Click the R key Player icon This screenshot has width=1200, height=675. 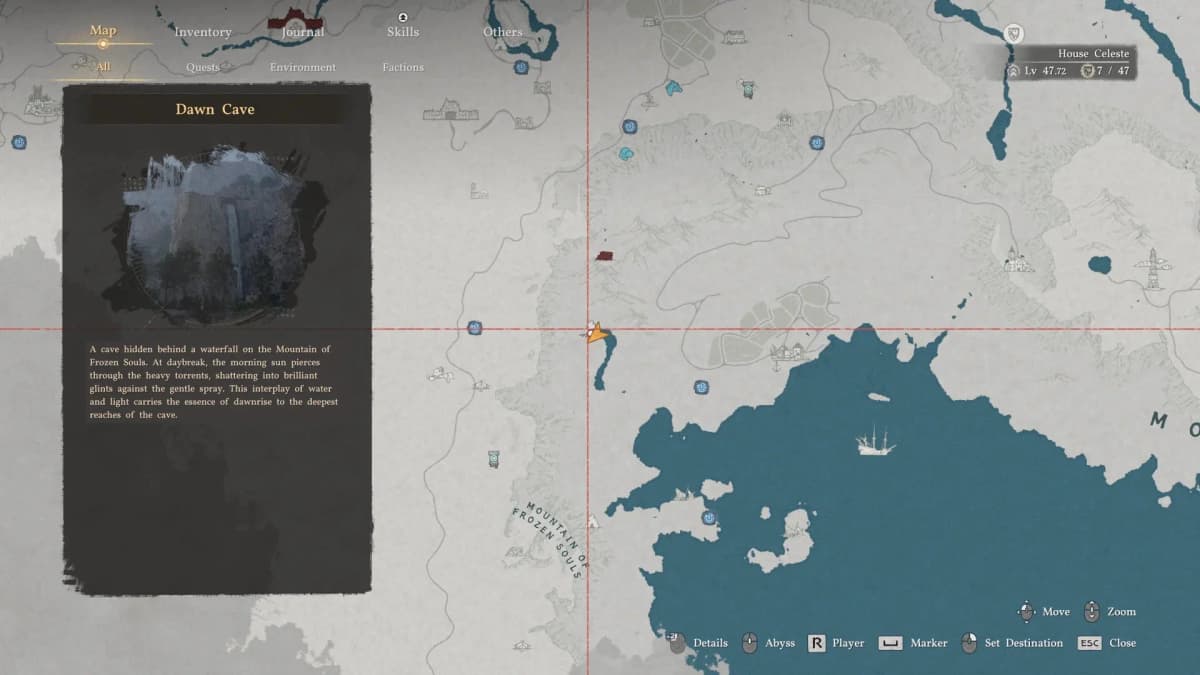(816, 643)
